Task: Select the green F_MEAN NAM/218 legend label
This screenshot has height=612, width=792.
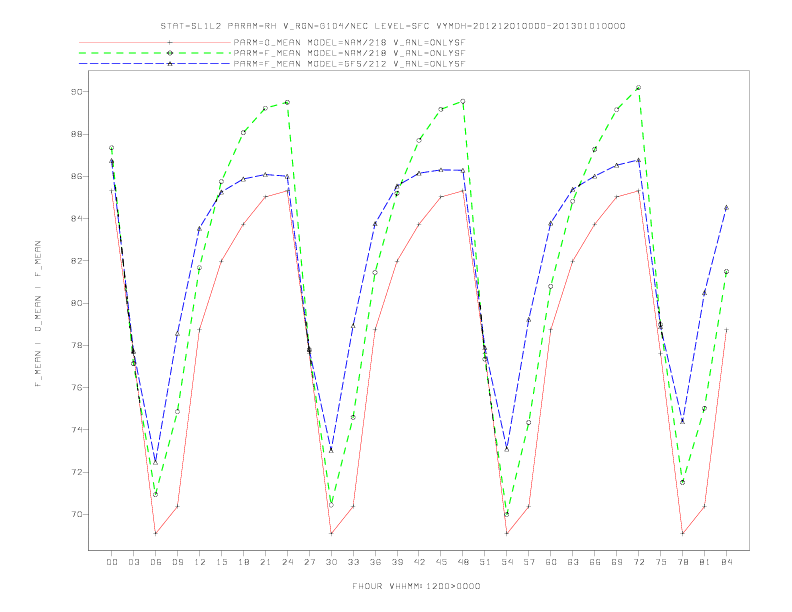Action: pyautogui.click(x=349, y=53)
